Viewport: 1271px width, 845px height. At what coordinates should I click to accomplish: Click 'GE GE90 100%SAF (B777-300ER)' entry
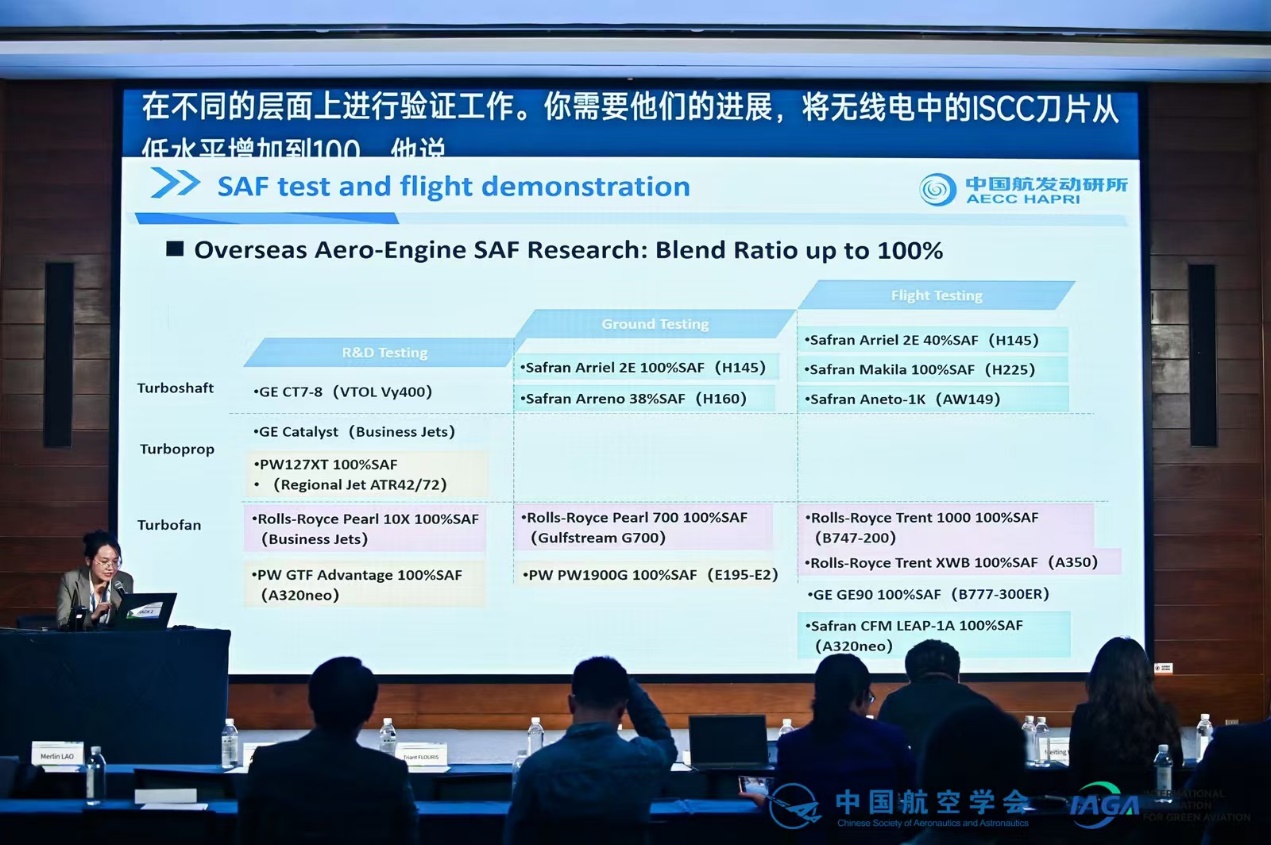point(928,594)
